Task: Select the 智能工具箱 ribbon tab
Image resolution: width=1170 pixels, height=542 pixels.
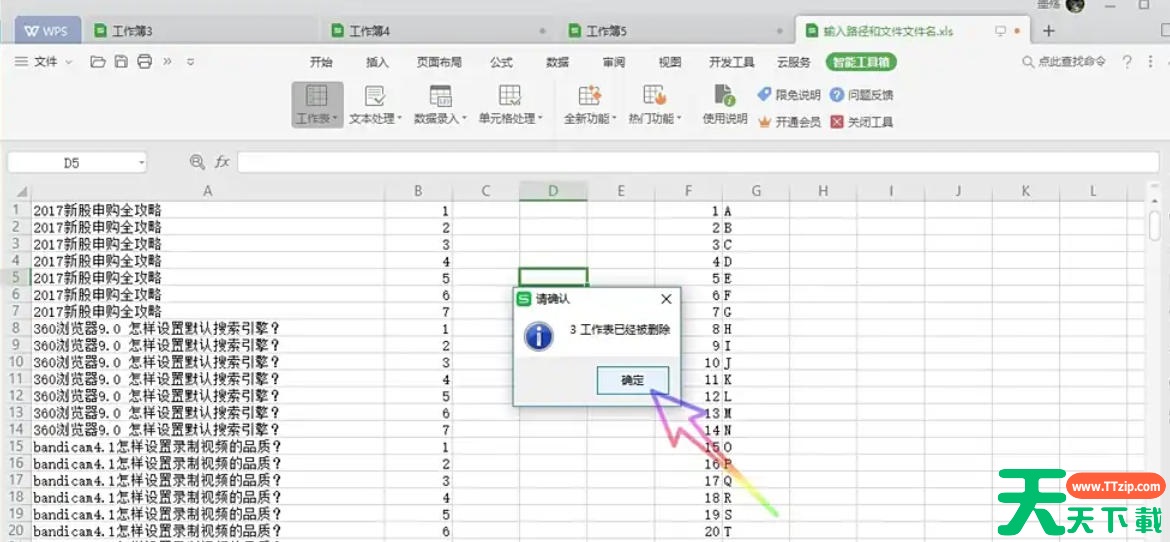Action: (x=861, y=63)
